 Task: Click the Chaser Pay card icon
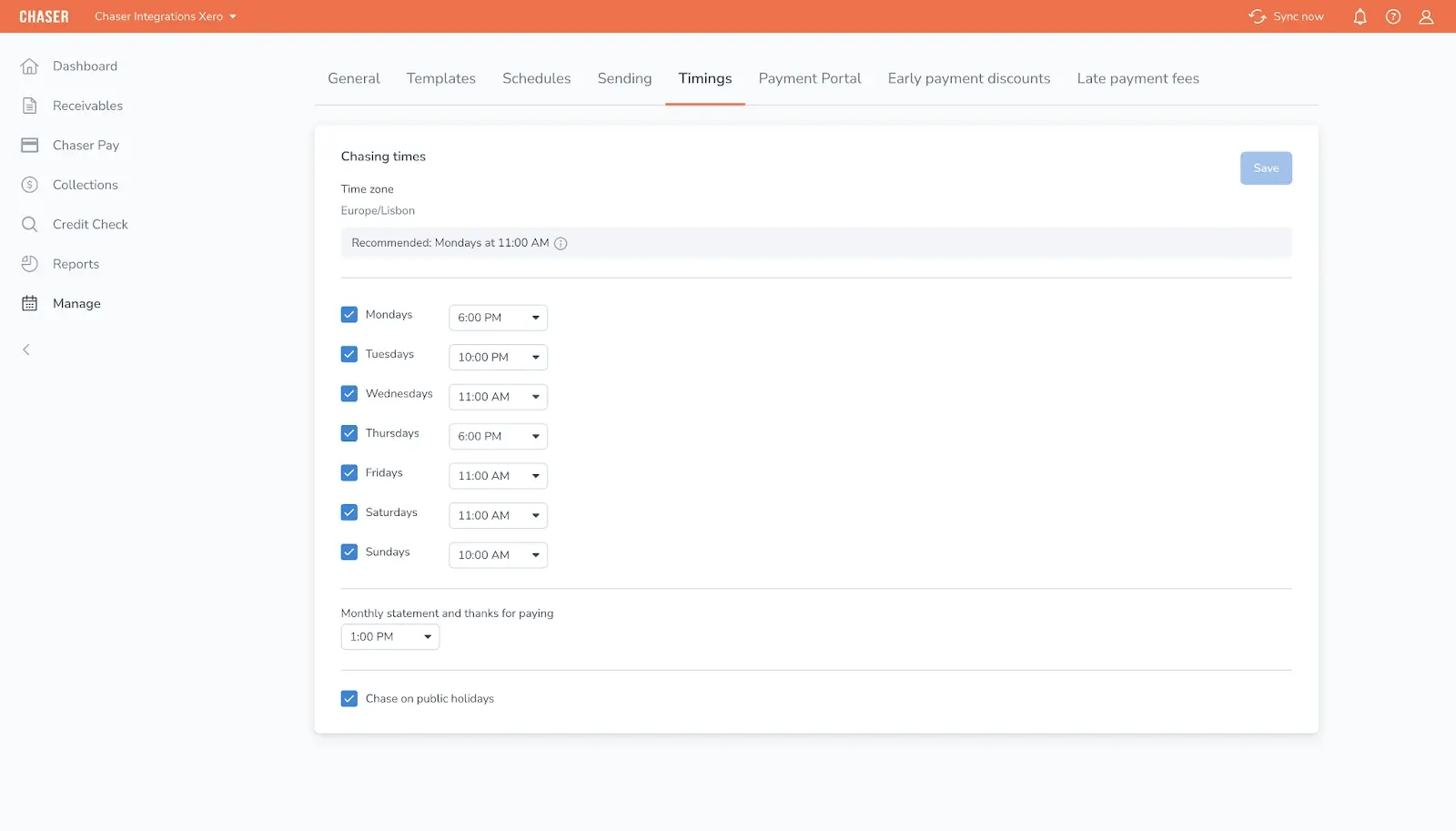[29, 146]
